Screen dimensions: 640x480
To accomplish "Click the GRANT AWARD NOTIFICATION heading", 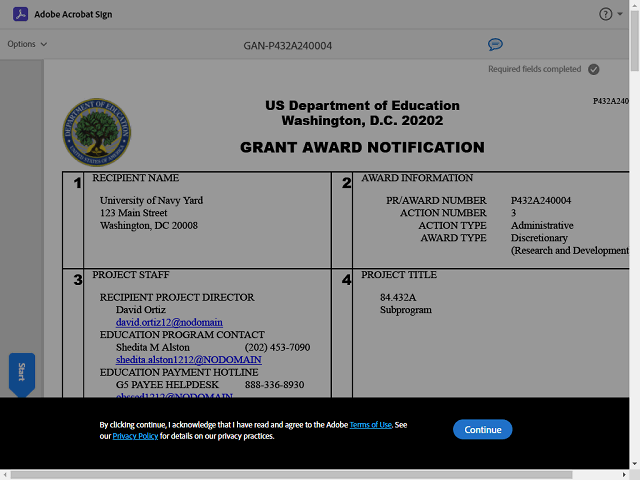I will (x=362, y=147).
